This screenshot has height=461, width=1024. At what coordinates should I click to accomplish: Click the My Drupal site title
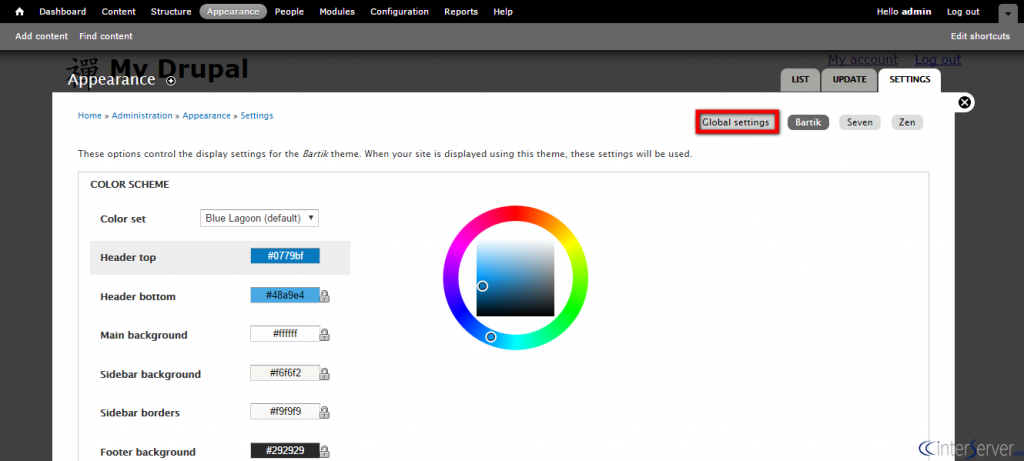click(x=179, y=67)
